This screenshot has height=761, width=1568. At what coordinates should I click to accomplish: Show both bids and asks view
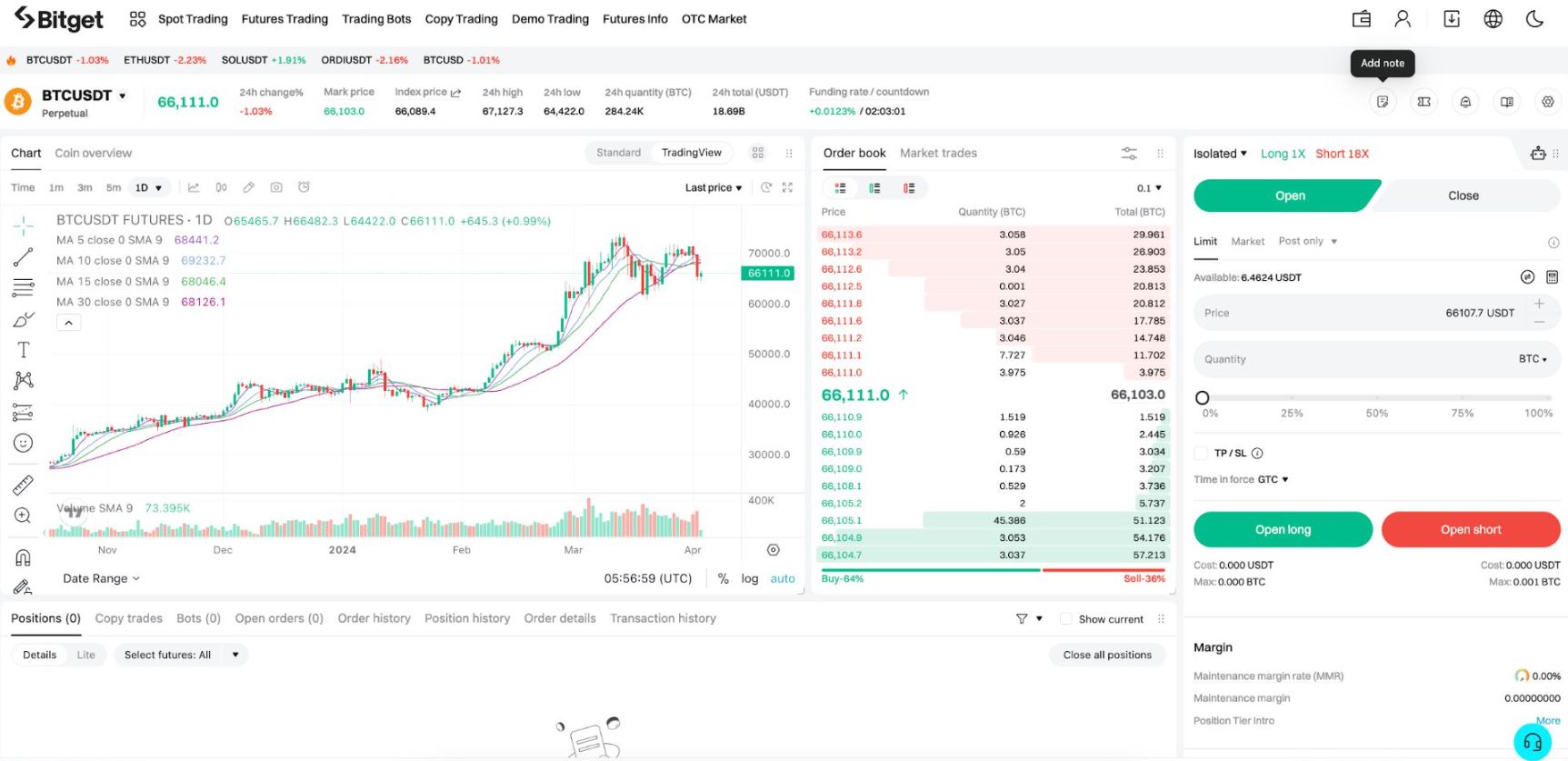click(840, 188)
